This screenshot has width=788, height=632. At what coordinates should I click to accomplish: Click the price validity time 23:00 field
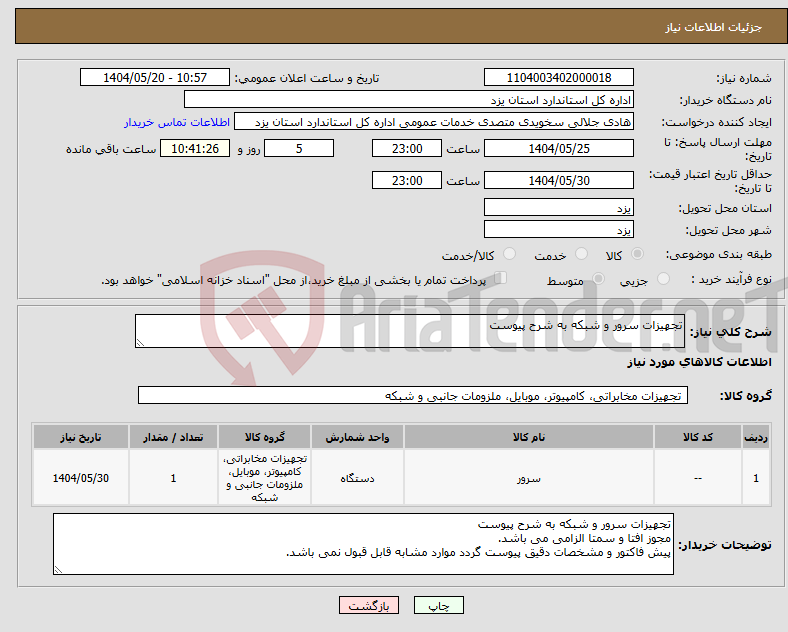[407, 180]
